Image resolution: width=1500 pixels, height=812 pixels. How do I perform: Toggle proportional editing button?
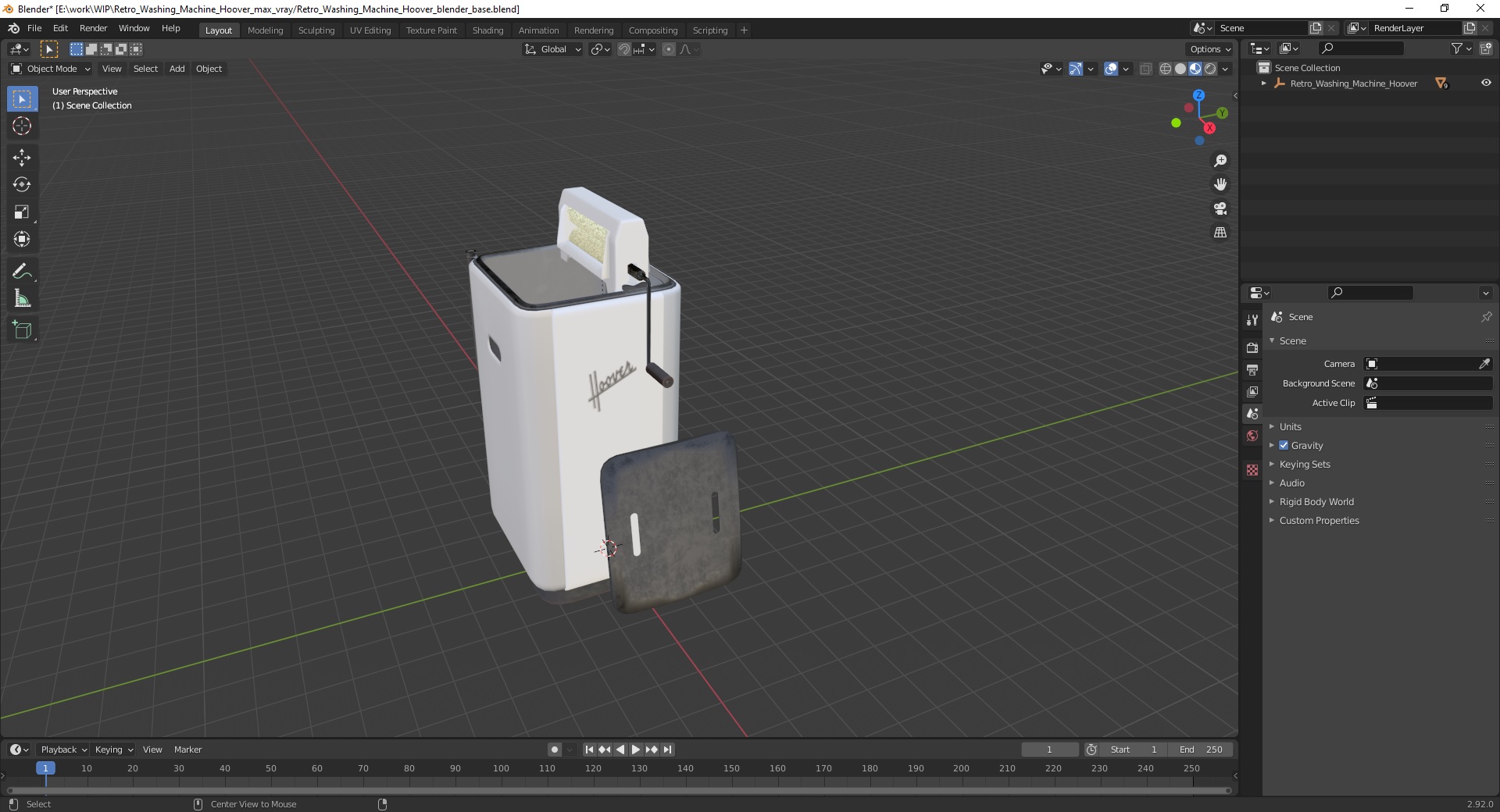coord(669,49)
